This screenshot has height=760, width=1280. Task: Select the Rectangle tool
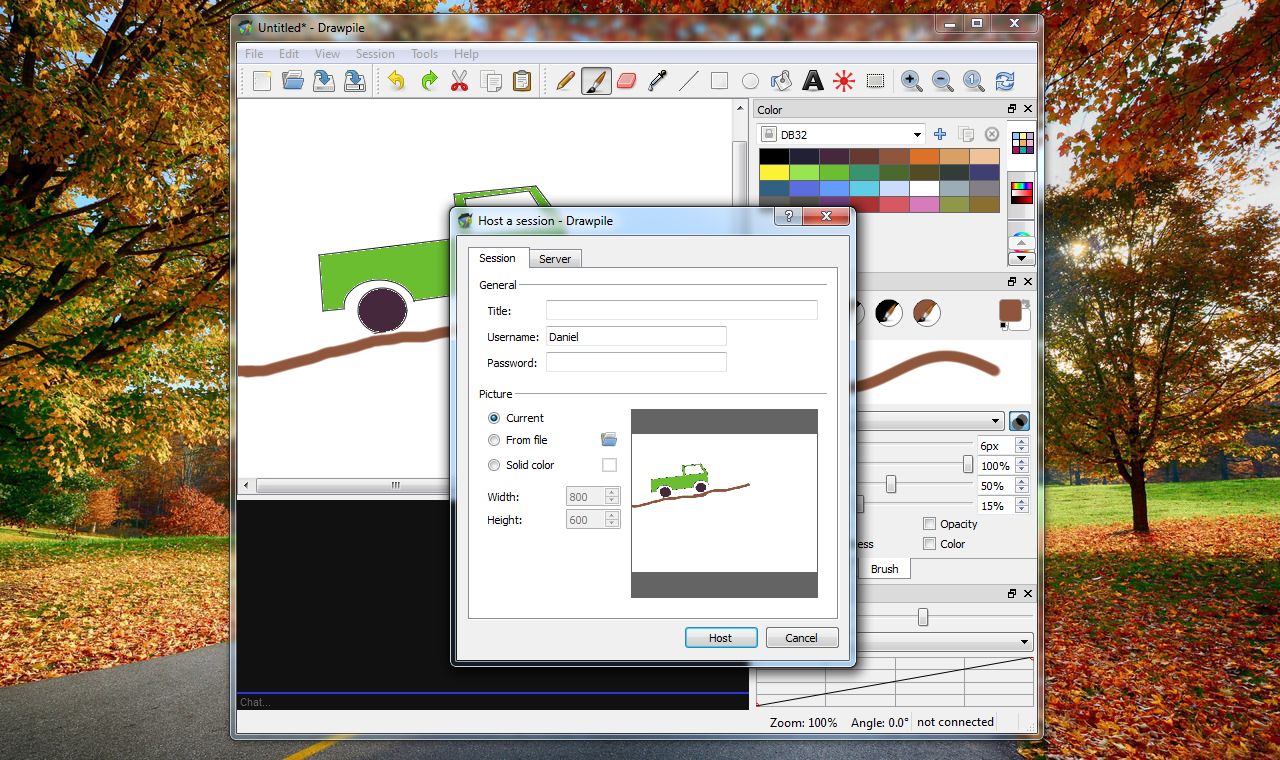[x=720, y=81]
